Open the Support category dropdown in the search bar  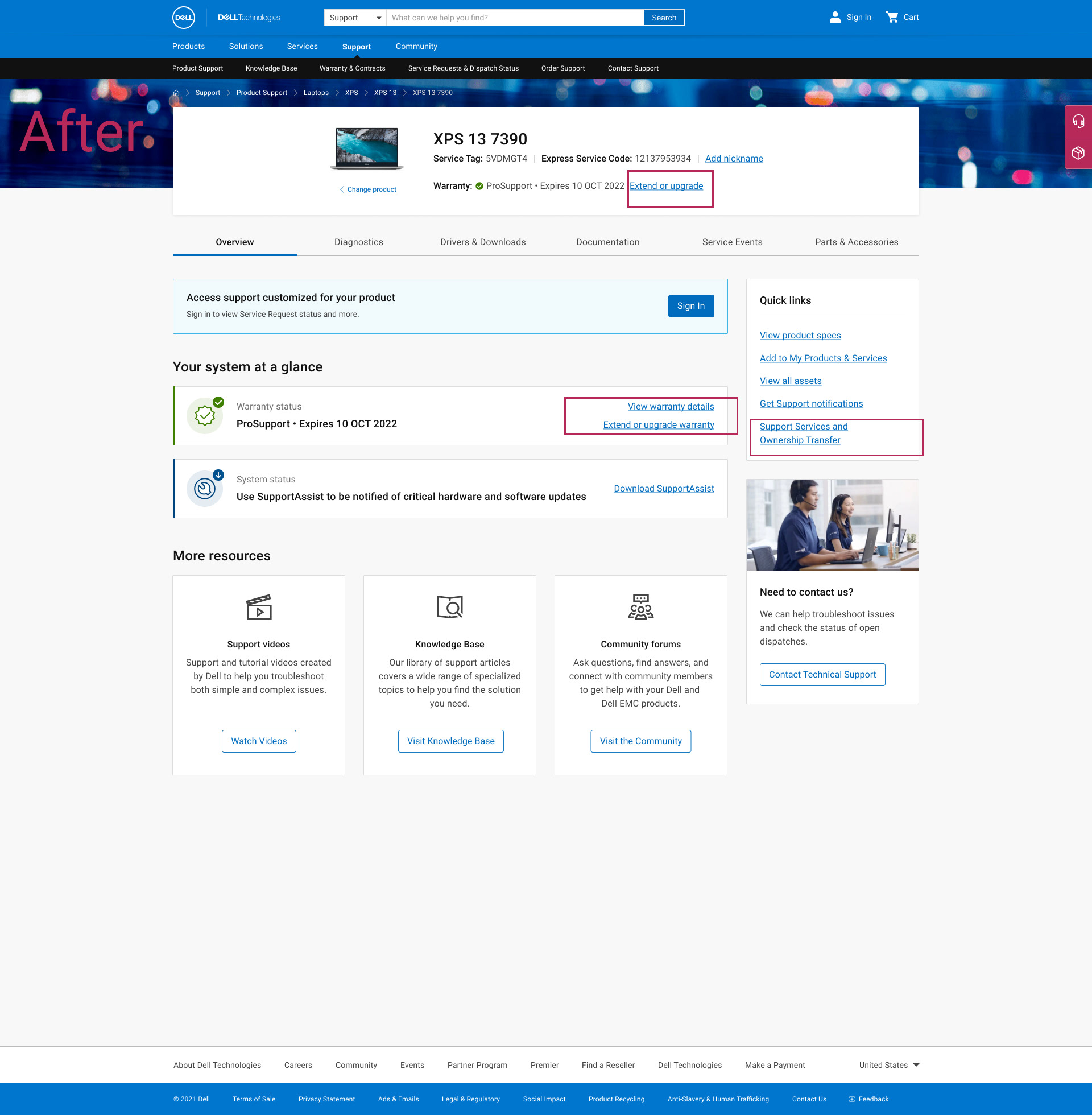(355, 18)
